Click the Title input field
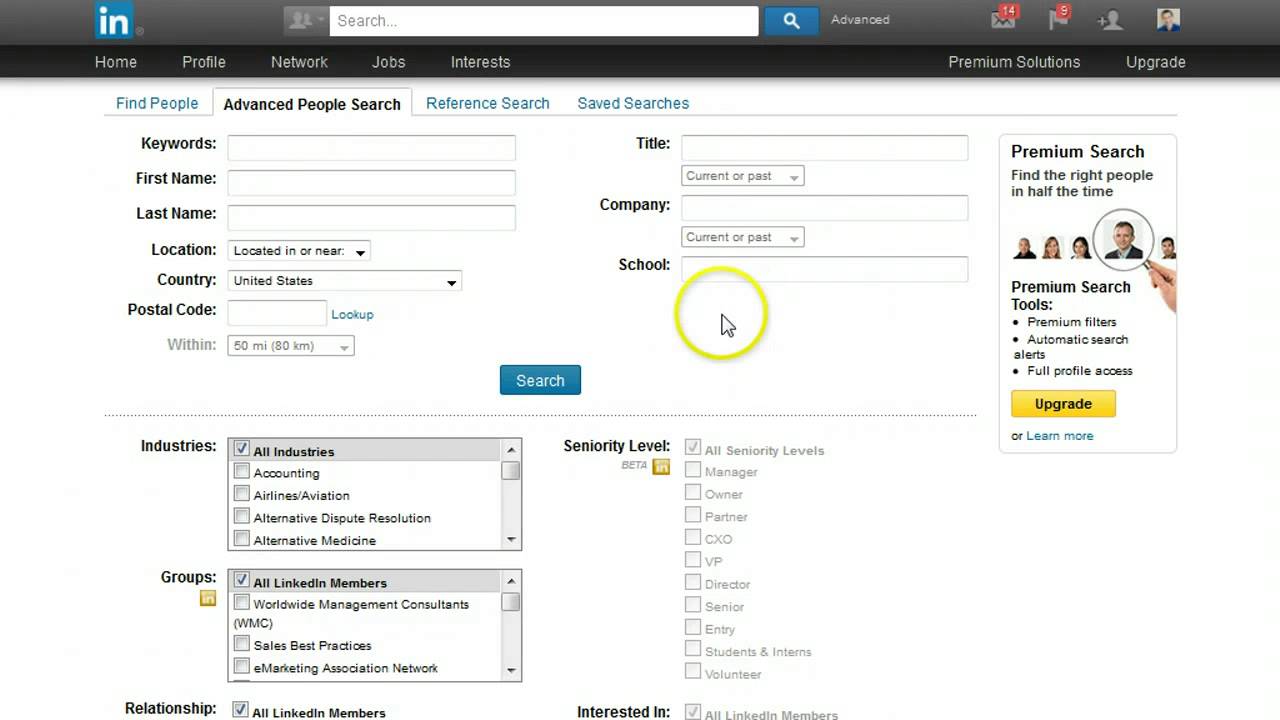Viewport: 1280px width, 720px height. coord(825,148)
